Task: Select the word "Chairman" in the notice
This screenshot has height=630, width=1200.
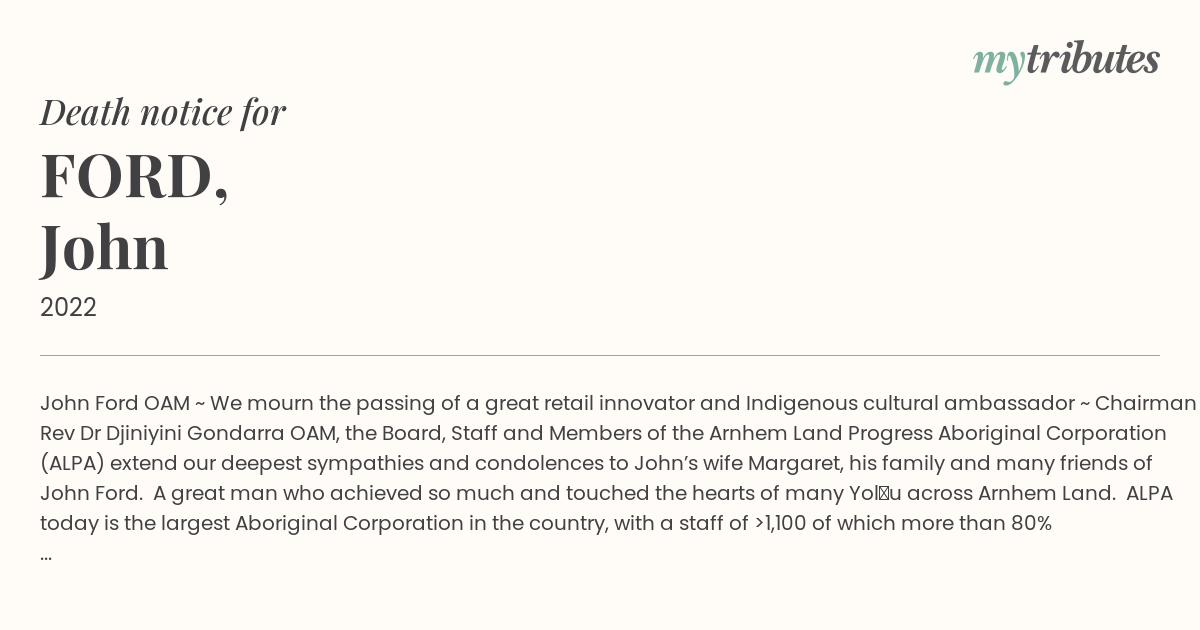Action: point(1146,404)
